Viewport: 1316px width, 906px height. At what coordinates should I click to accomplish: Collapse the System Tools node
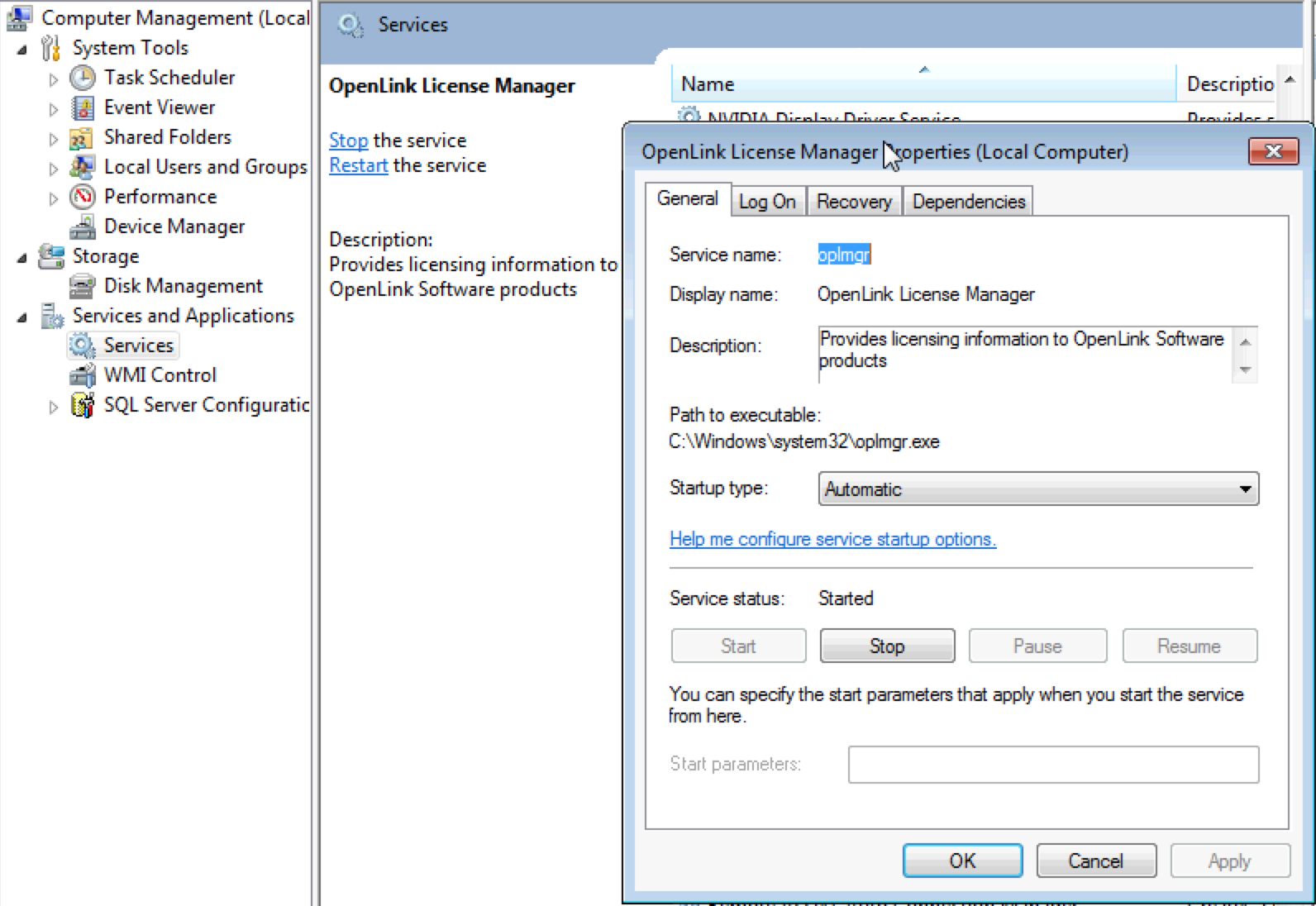[x=21, y=50]
